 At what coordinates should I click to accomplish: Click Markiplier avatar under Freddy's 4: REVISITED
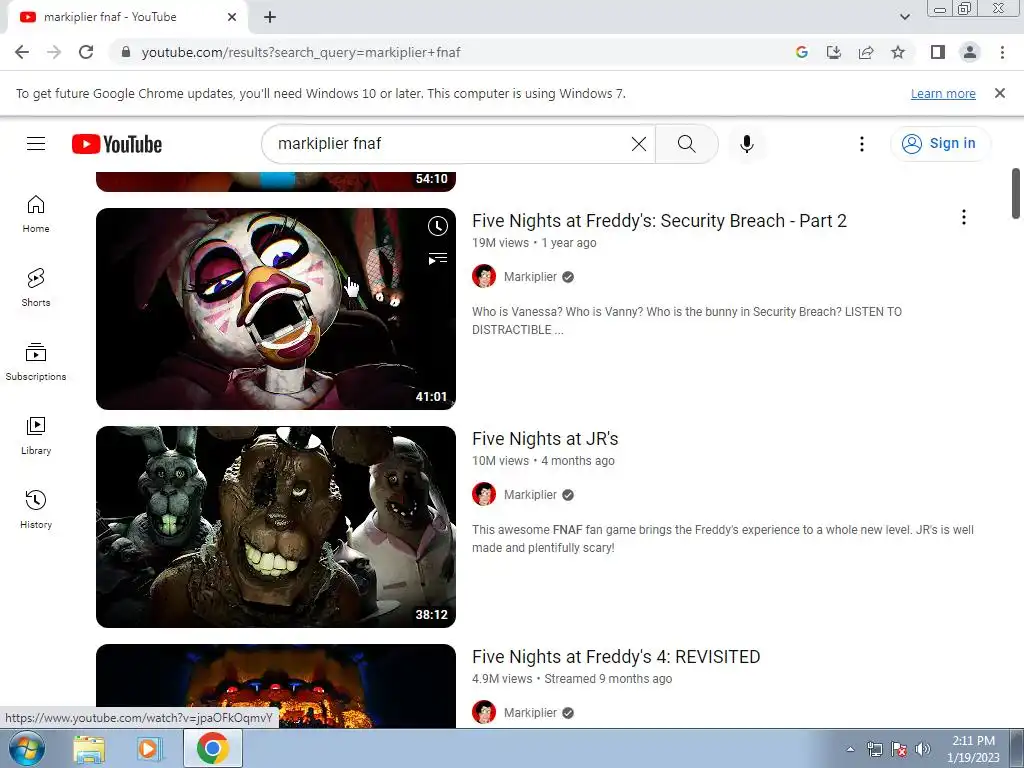point(484,712)
